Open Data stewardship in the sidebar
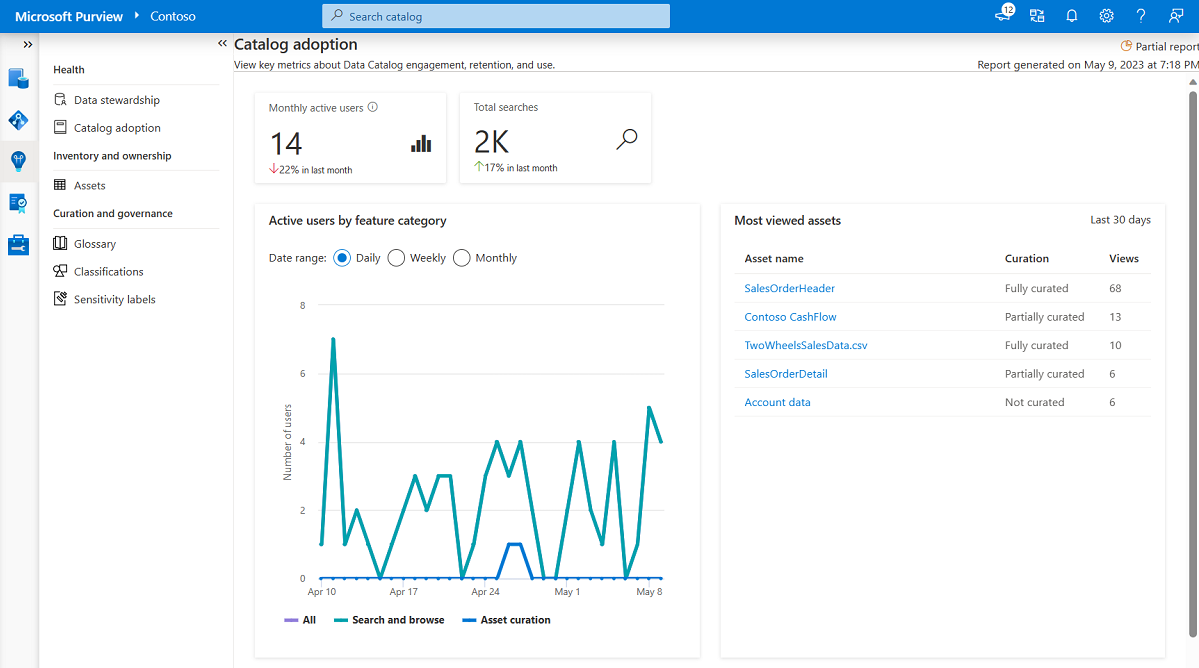The height and width of the screenshot is (668, 1199). point(116,100)
